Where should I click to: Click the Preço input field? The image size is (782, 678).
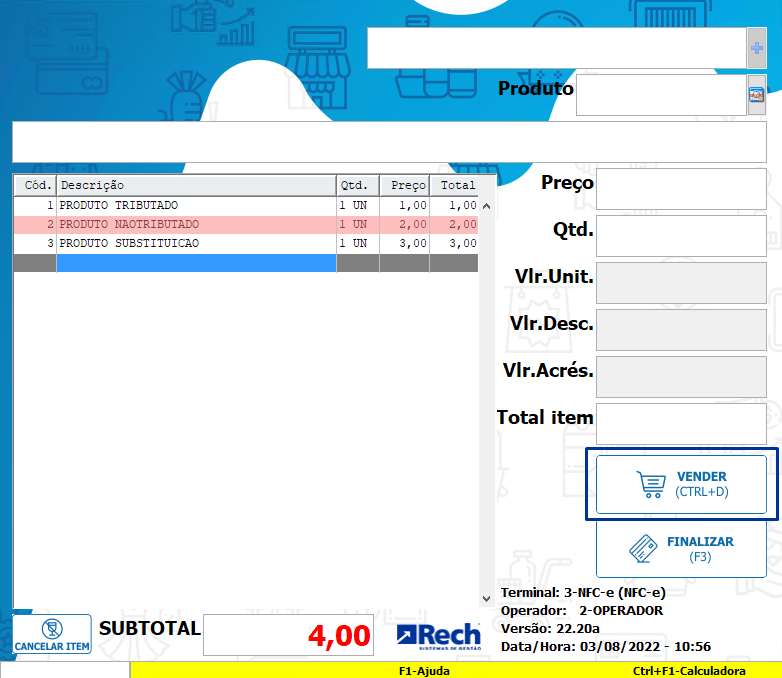pos(681,189)
